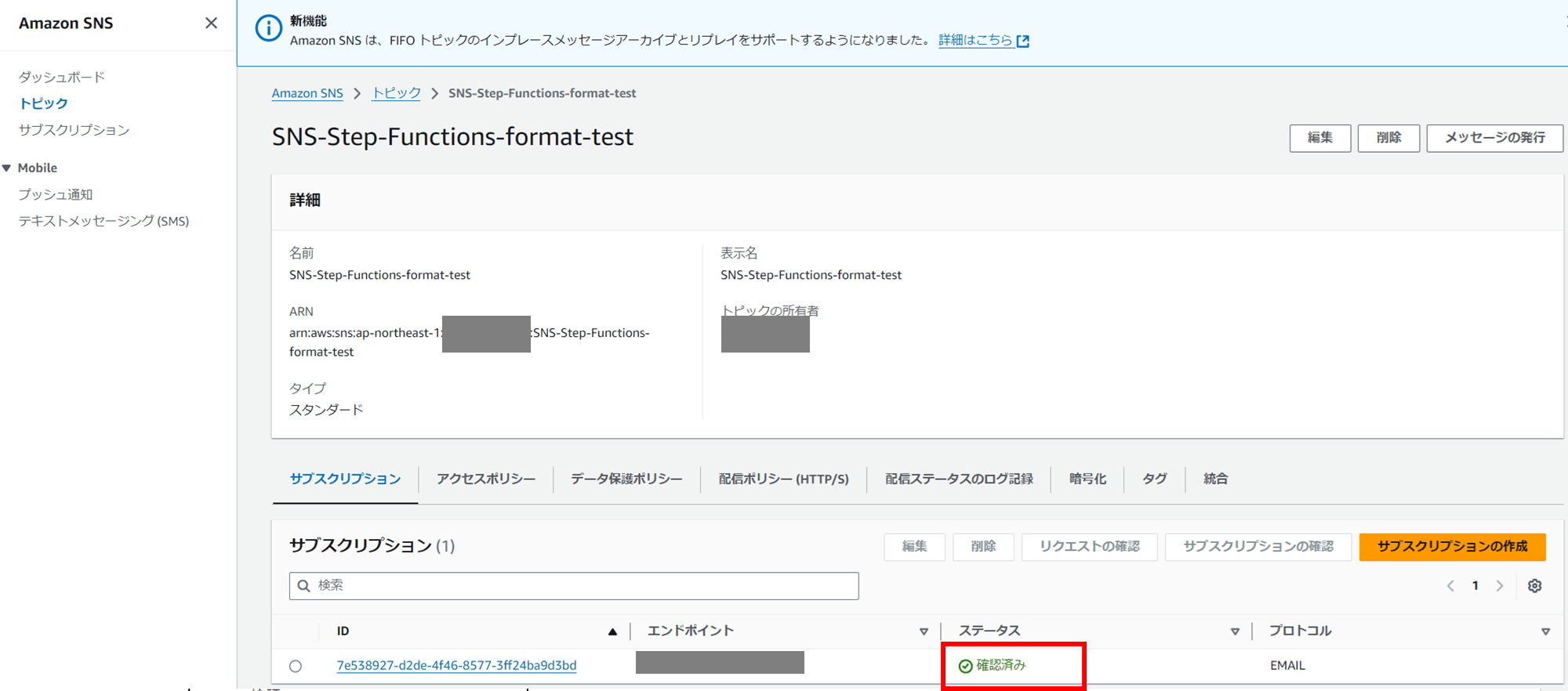Focus the subscription 検索 field
Viewport: 1568px width, 691px height.
pyautogui.click(x=574, y=586)
